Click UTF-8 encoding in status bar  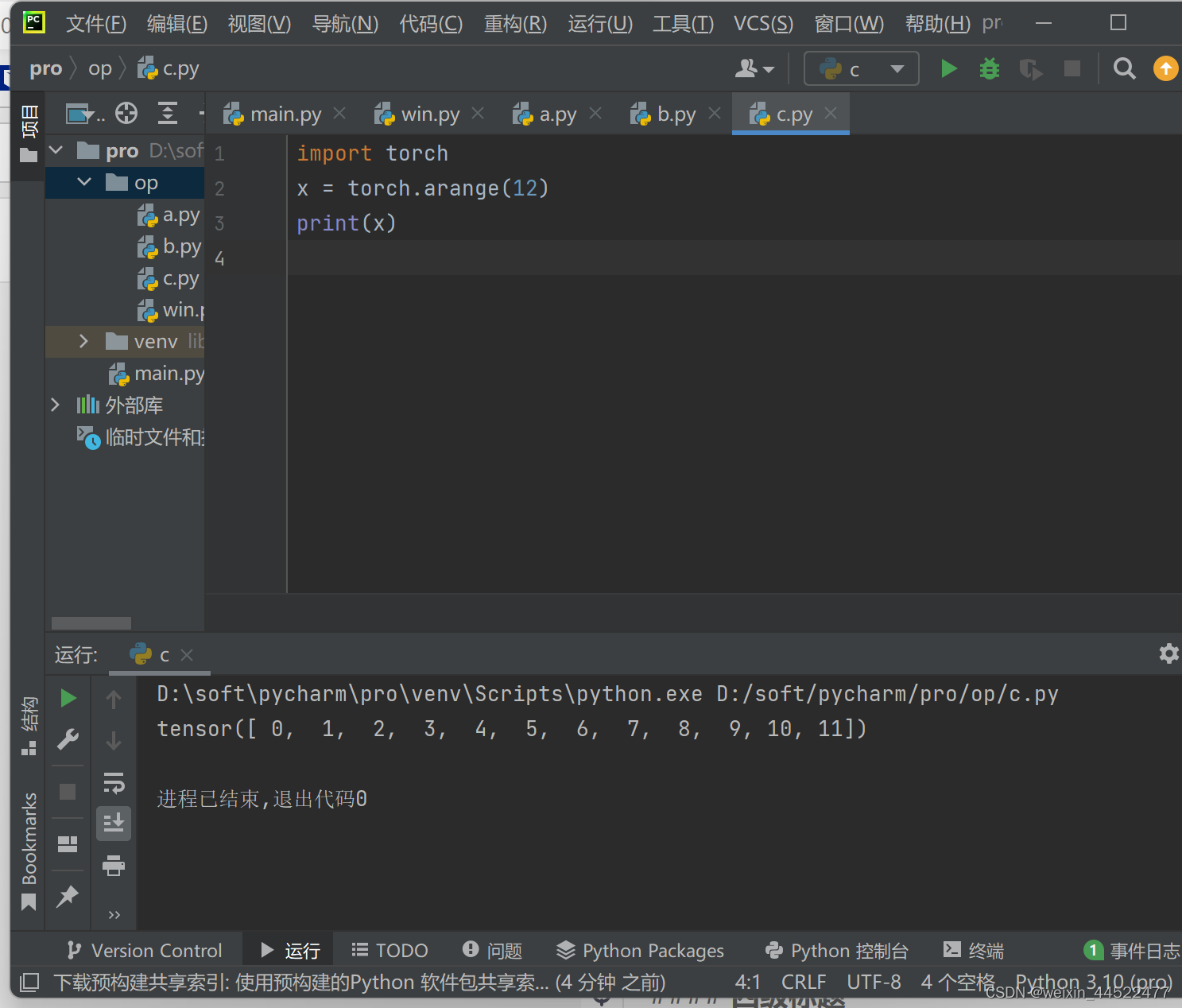(874, 982)
